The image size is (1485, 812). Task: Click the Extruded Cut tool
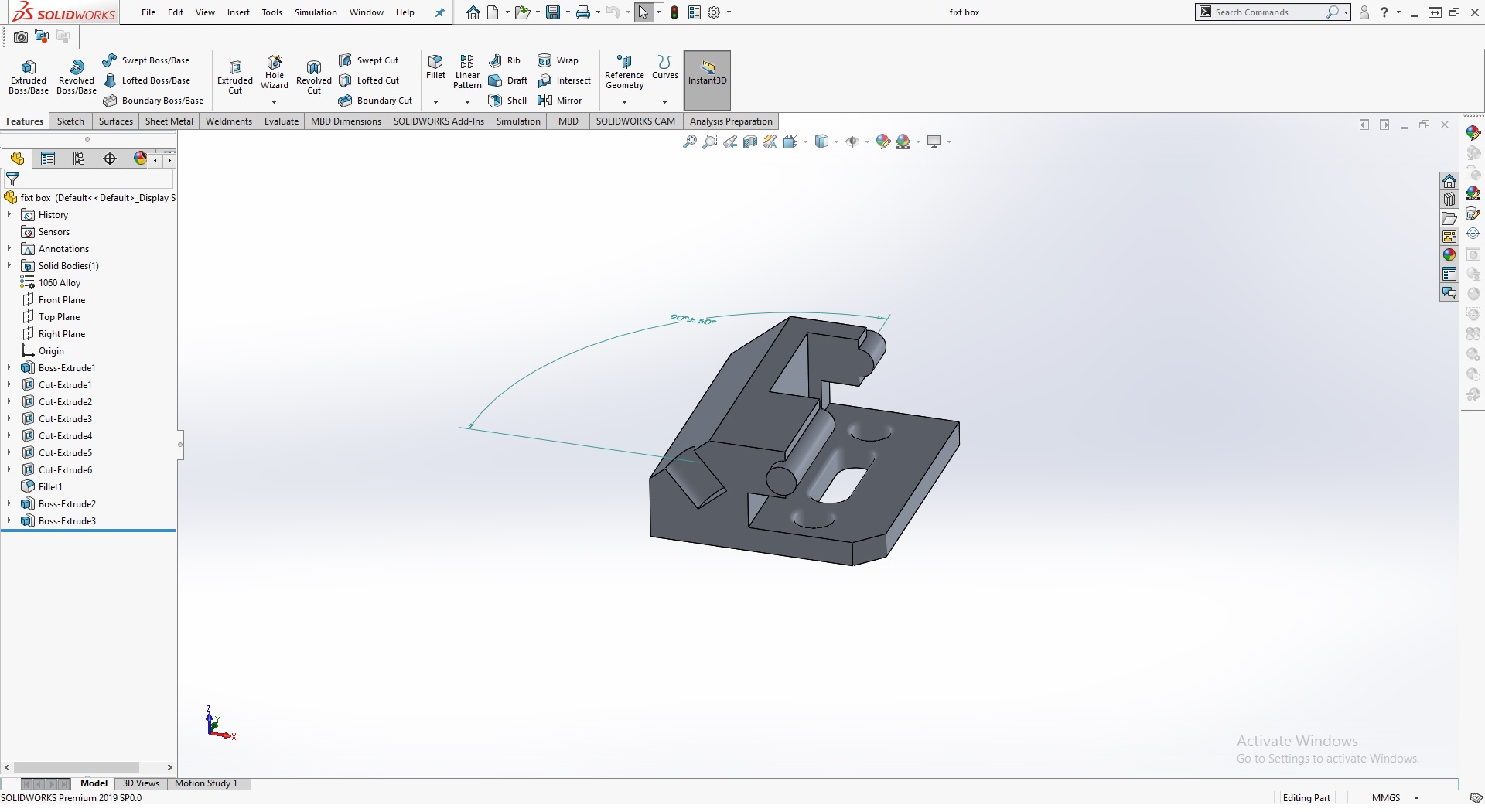click(235, 76)
